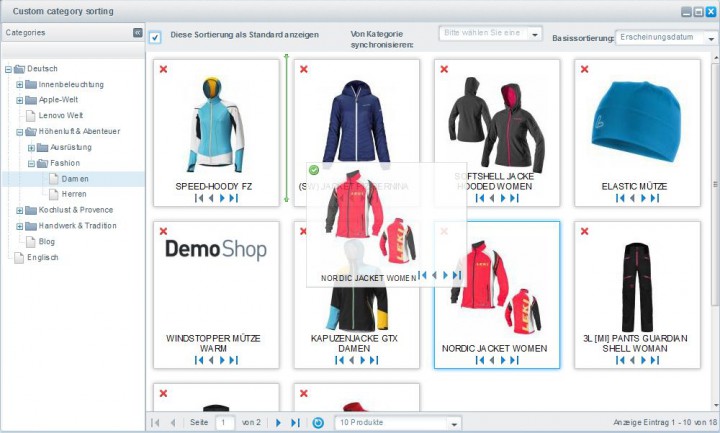
Task: Expand the Ausrüstung folder
Action: 31,148
